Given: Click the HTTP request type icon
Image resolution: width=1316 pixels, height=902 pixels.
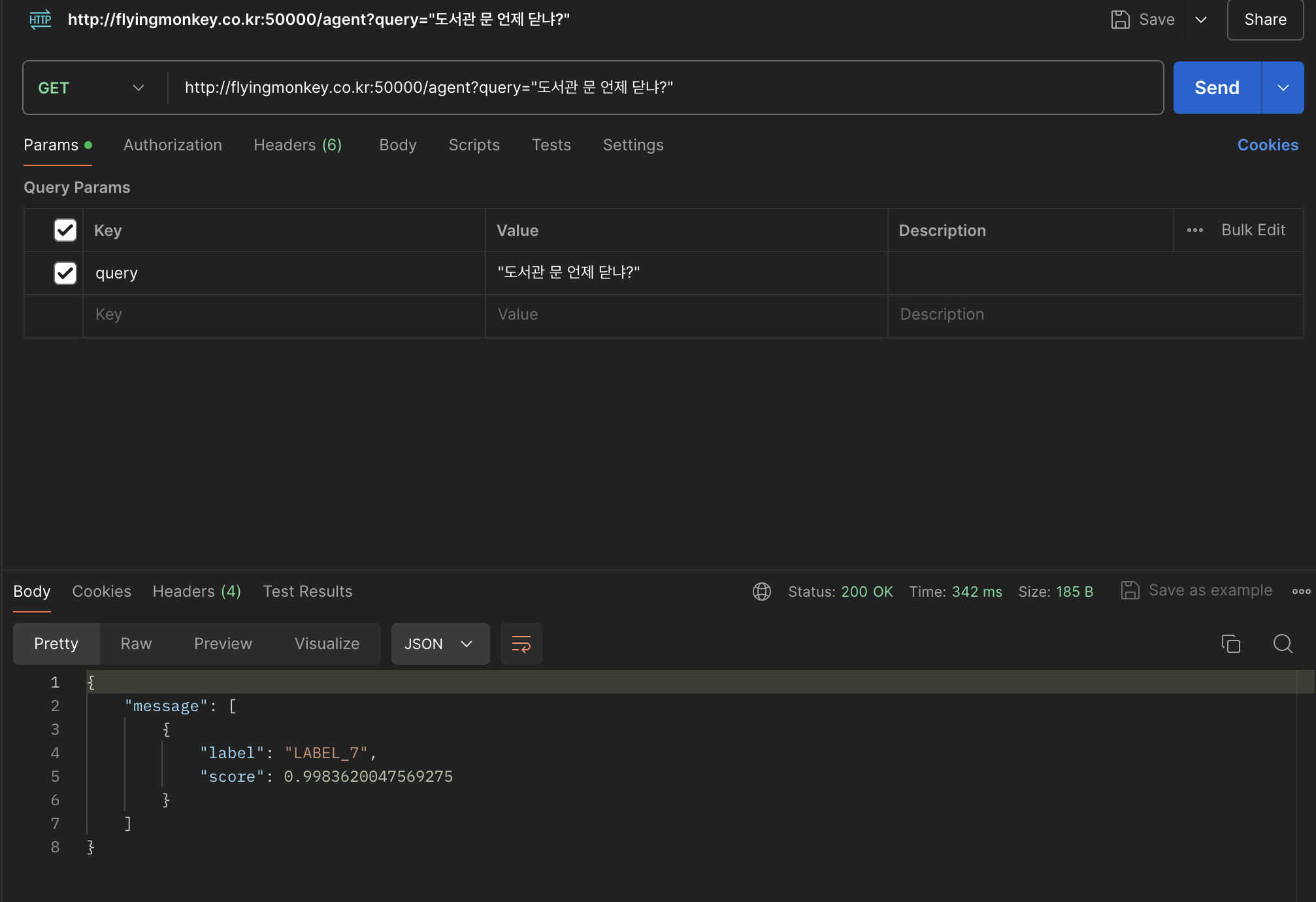Looking at the screenshot, I should pos(41,20).
